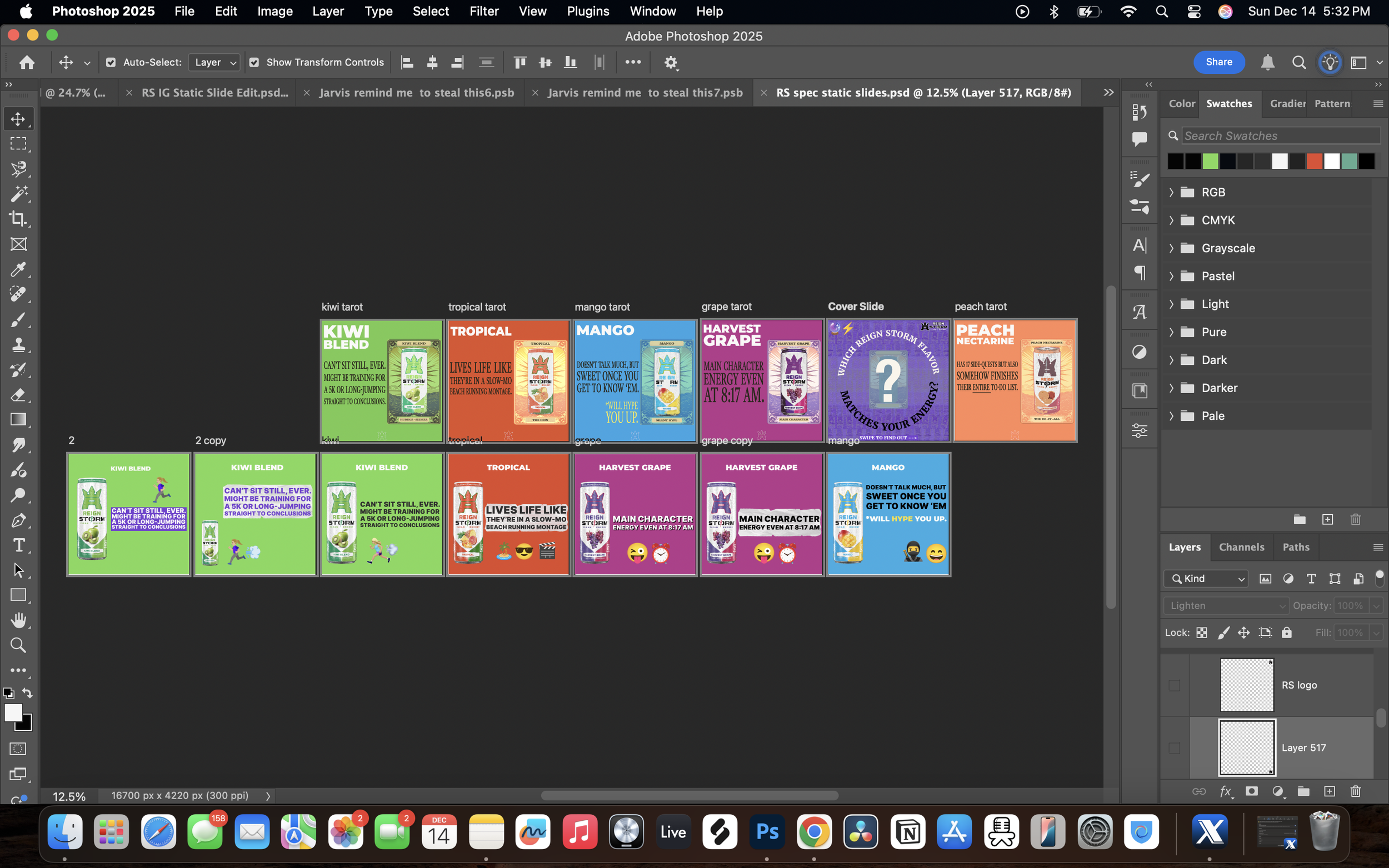Click the layer effects fx icon
This screenshot has height=868, width=1389.
click(1225, 792)
